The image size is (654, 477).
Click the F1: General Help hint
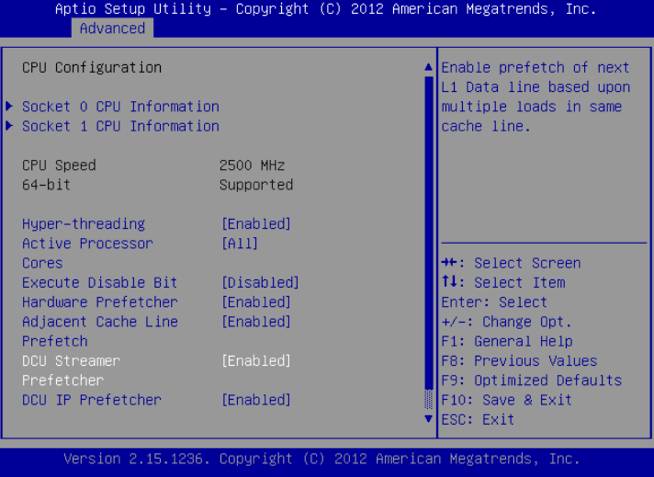pos(507,341)
